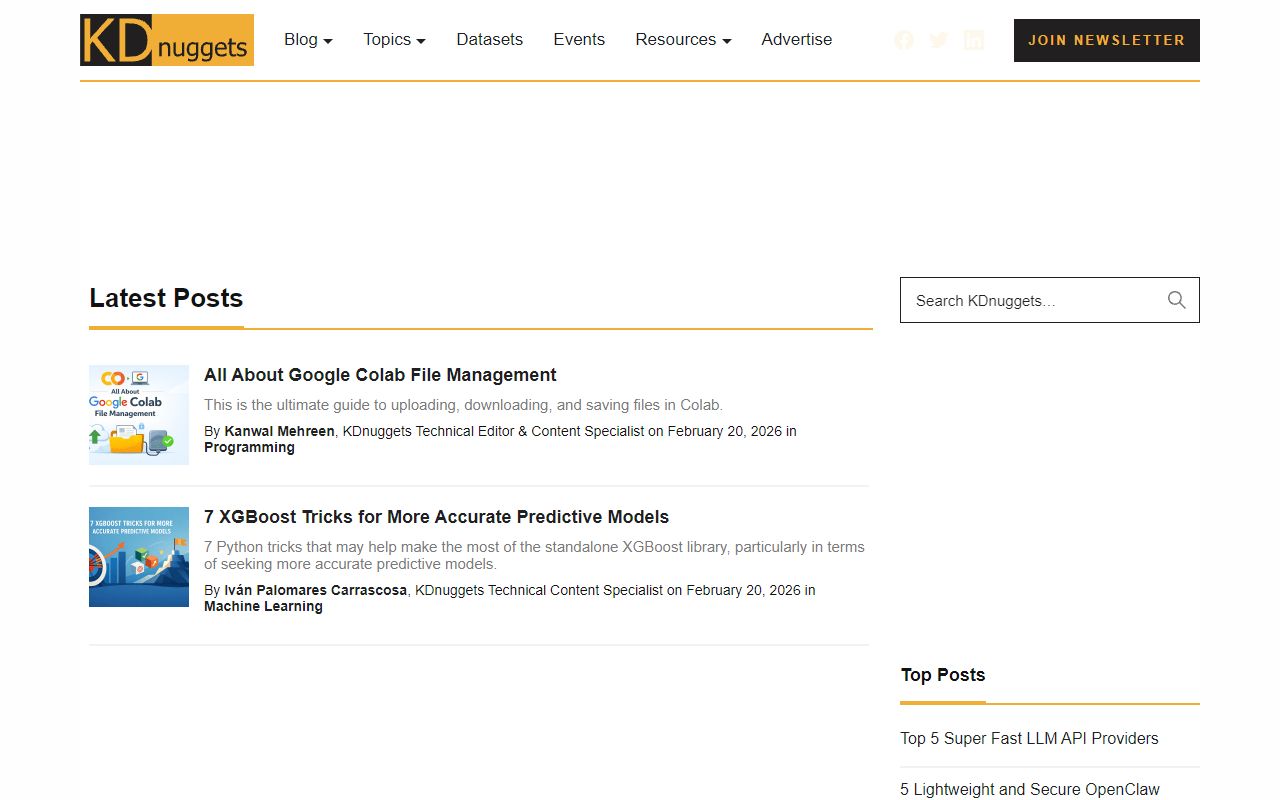Expand the Blog dropdown menu
Viewport: 1280px width, 800px height.
coord(308,39)
